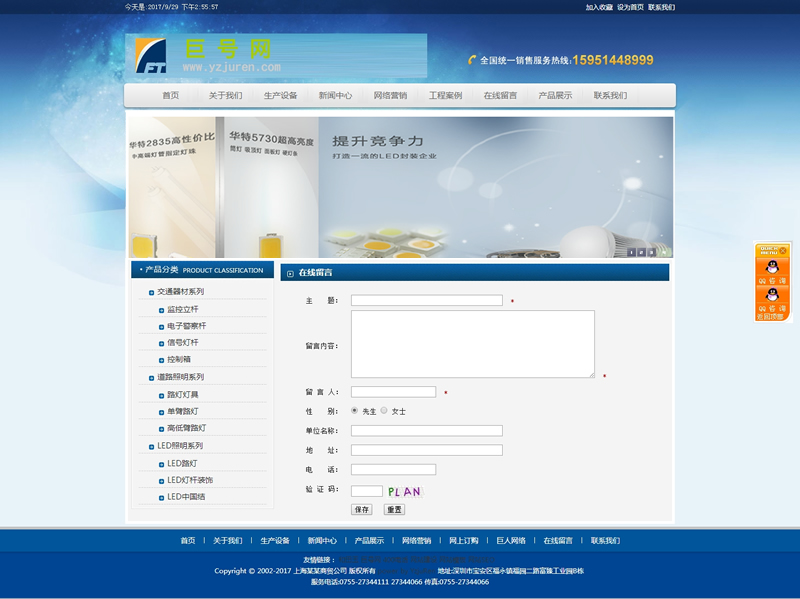Click 加入收藏 link at top right

(599, 7)
